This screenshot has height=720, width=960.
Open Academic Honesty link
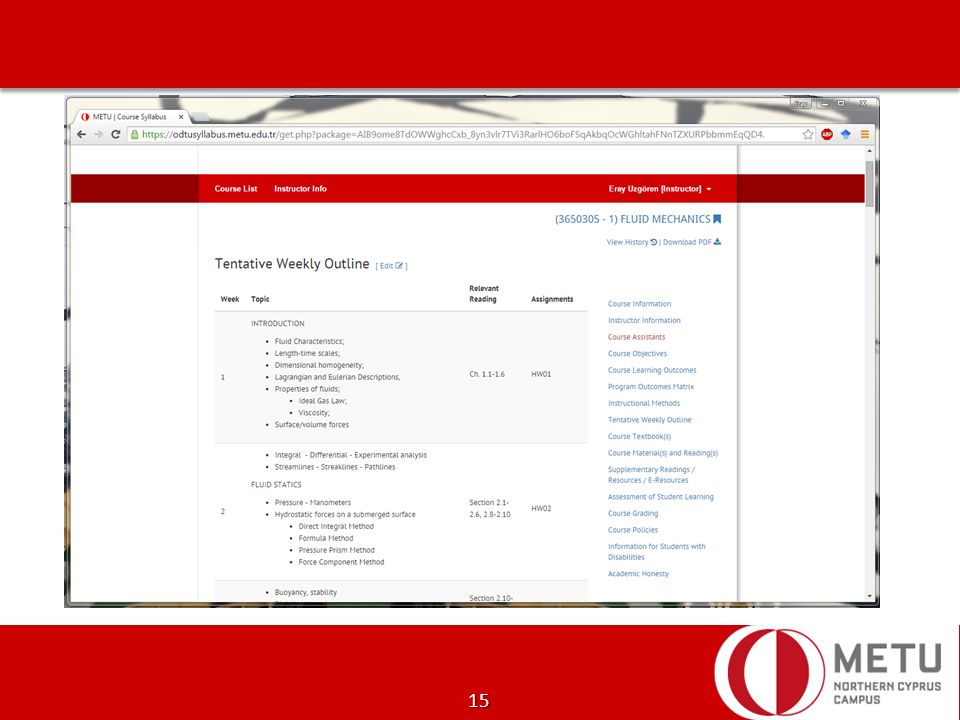click(x=638, y=574)
